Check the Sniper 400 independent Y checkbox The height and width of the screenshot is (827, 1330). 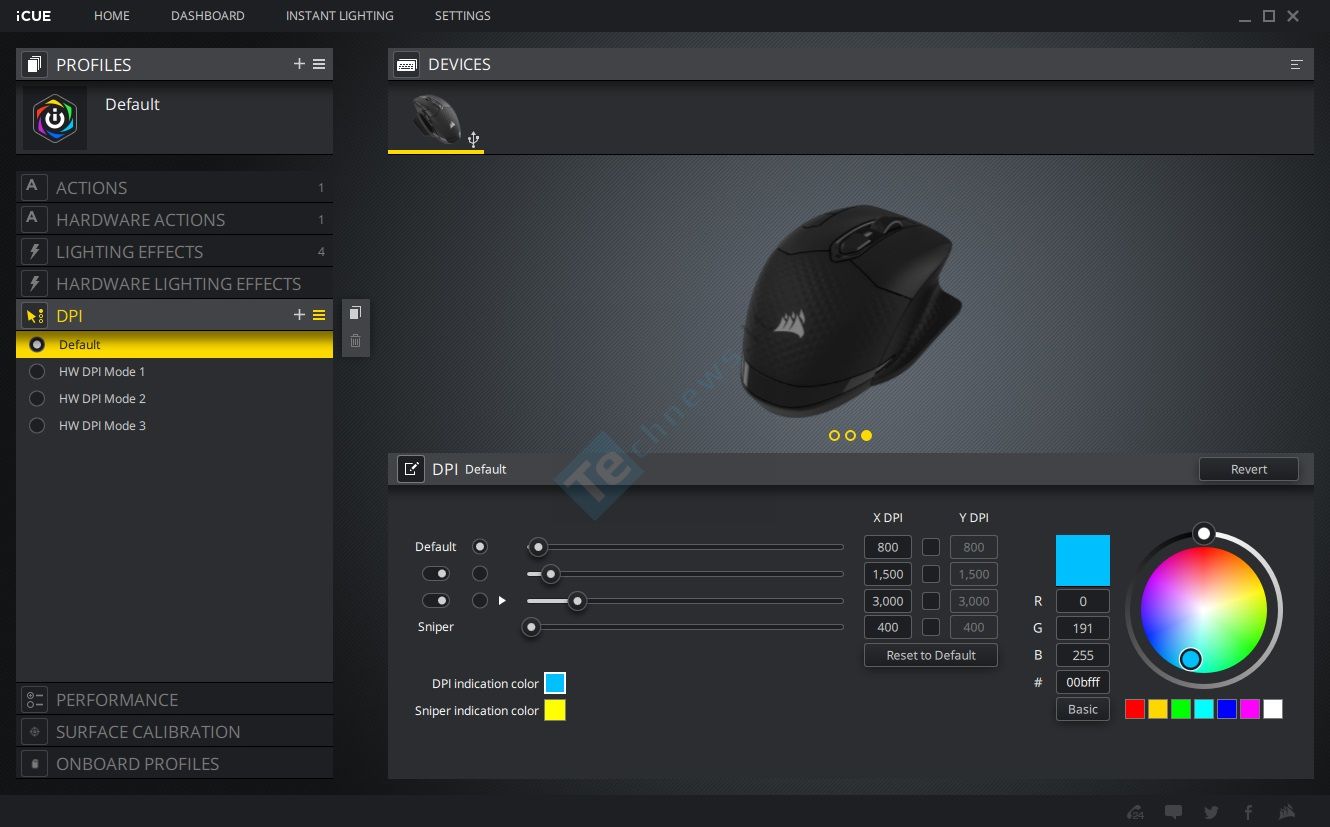[931, 628]
